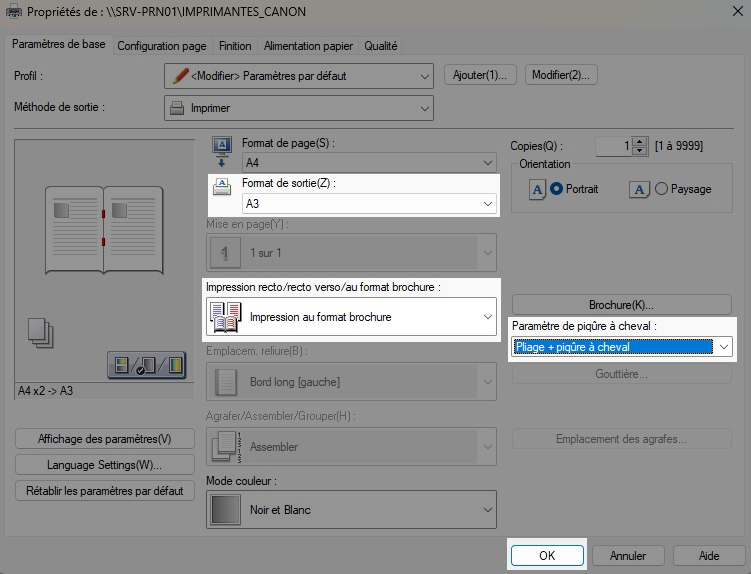Switch to the Finition tab
This screenshot has height=574, width=751.
tap(235, 46)
